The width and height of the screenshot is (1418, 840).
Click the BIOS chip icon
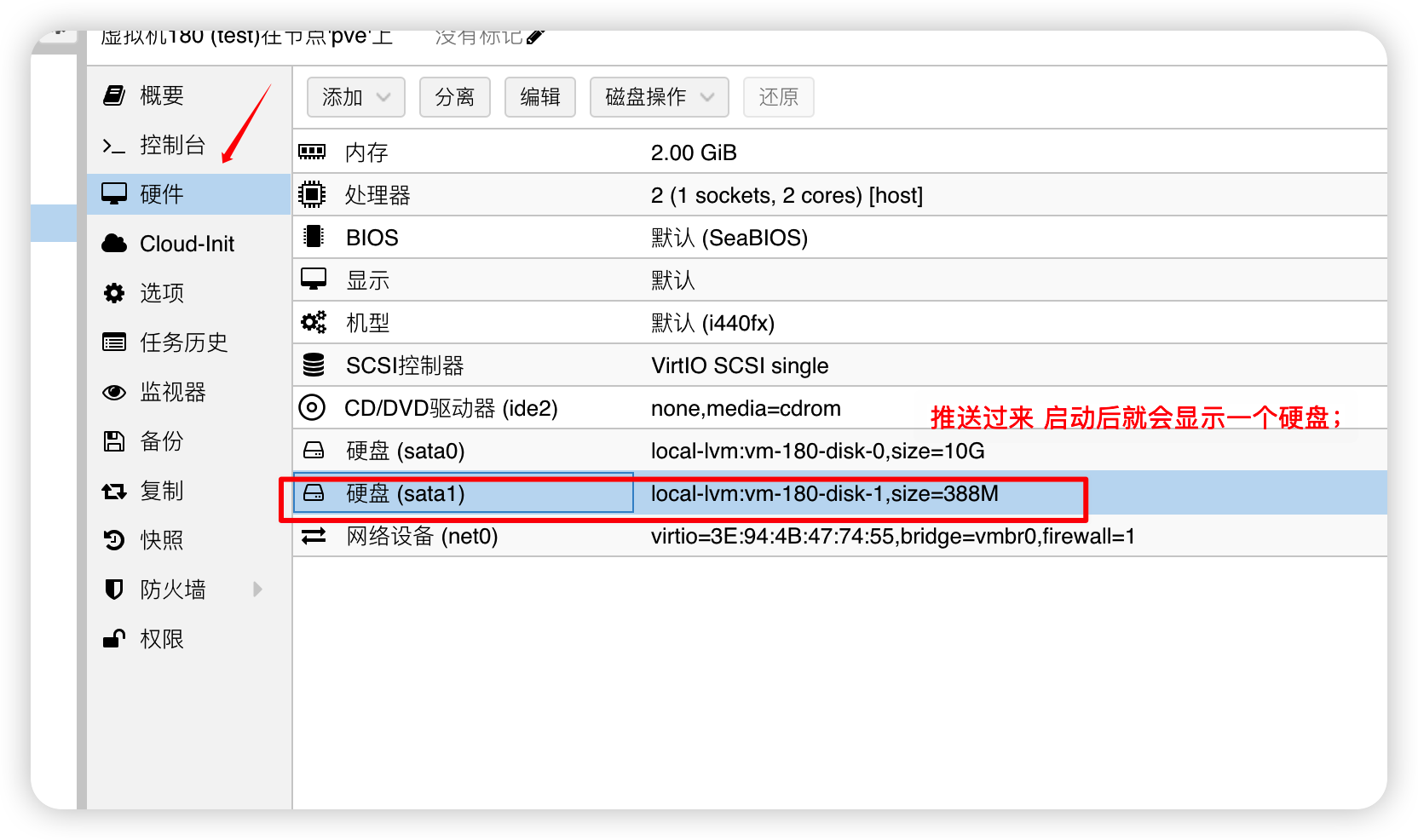(314, 237)
